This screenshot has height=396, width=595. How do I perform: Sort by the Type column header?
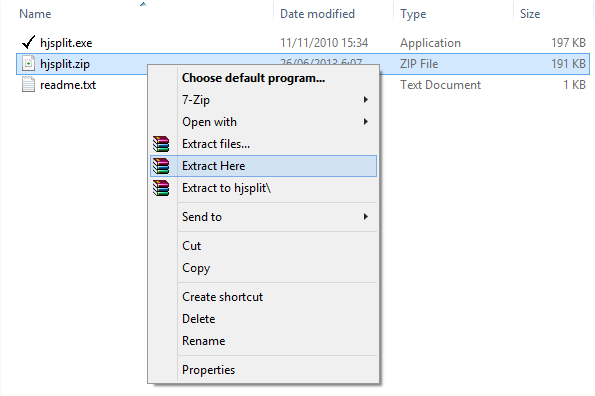click(x=453, y=14)
